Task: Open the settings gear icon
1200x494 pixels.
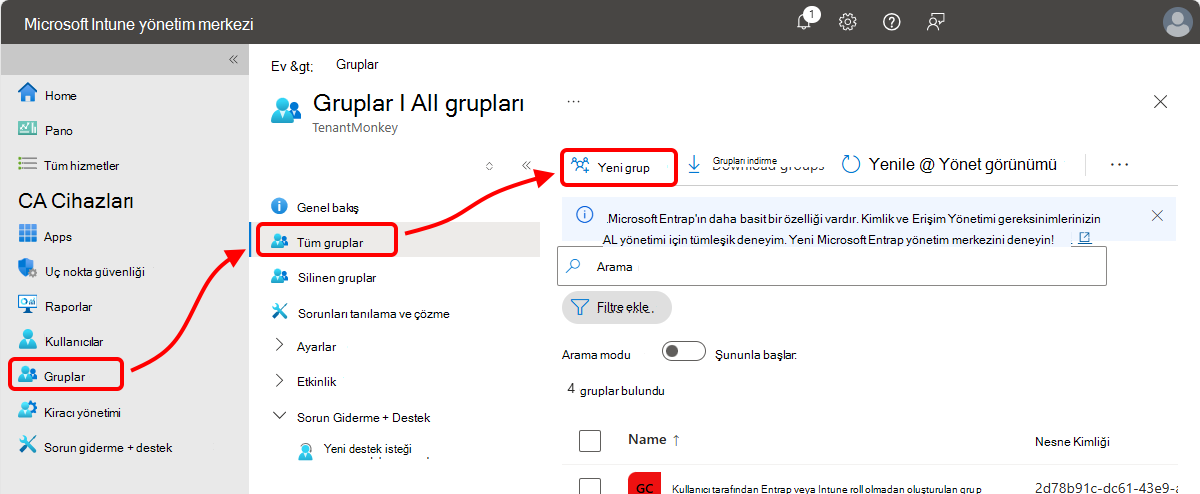Action: [x=848, y=22]
